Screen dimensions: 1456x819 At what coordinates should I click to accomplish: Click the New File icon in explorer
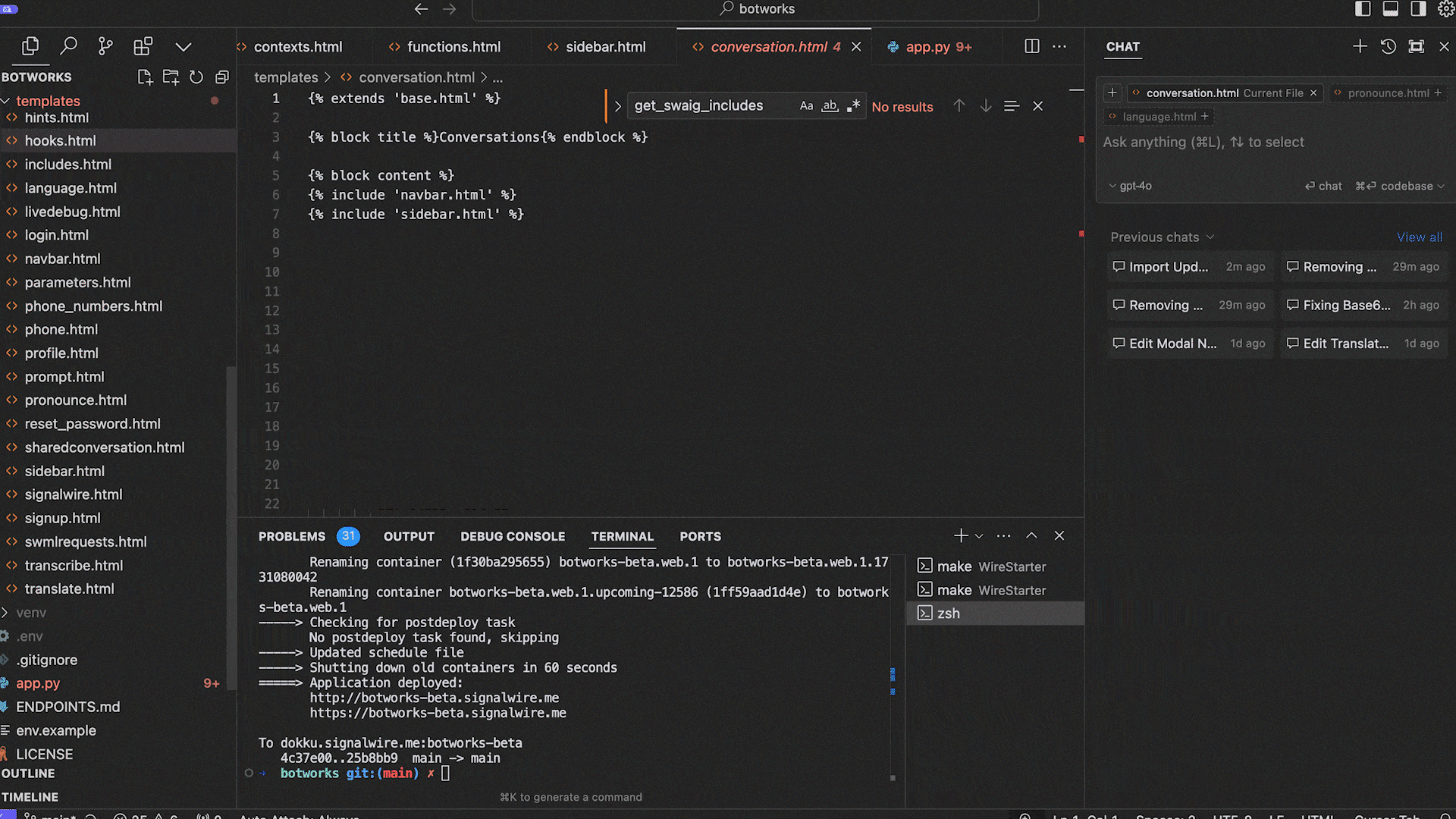[x=145, y=77]
